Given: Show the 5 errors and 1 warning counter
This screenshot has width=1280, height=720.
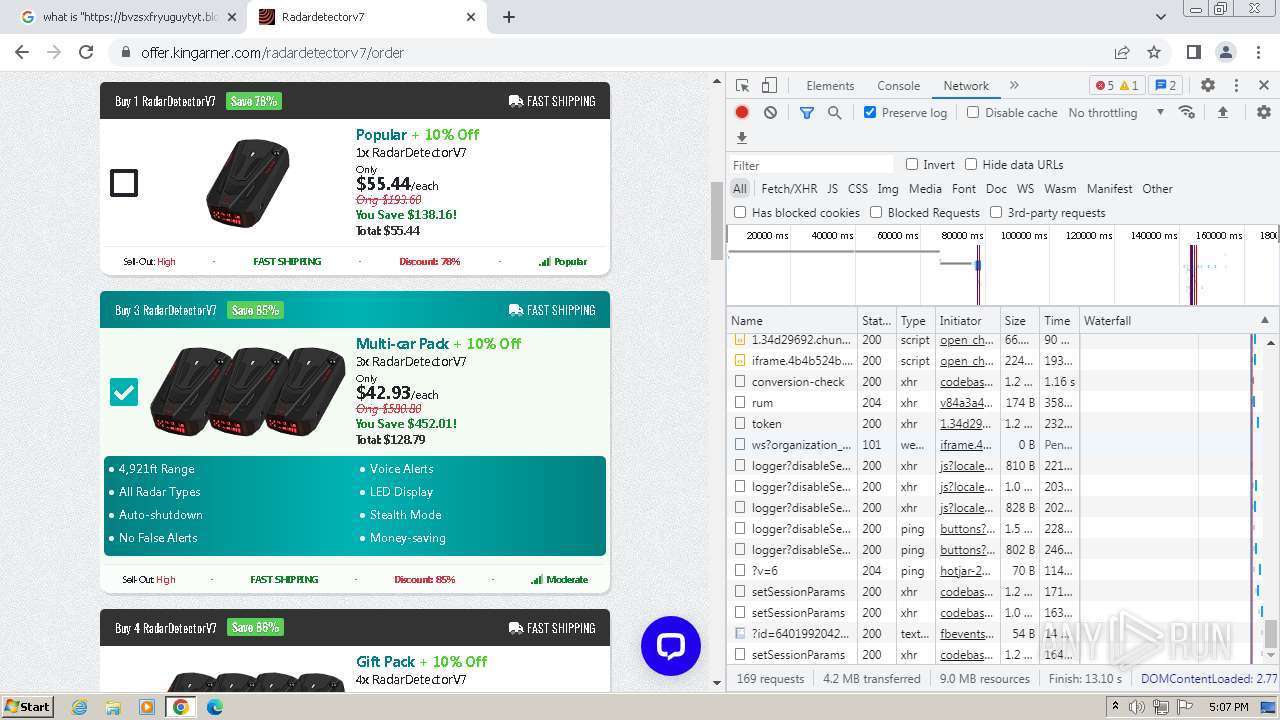Looking at the screenshot, I should (x=1117, y=86).
